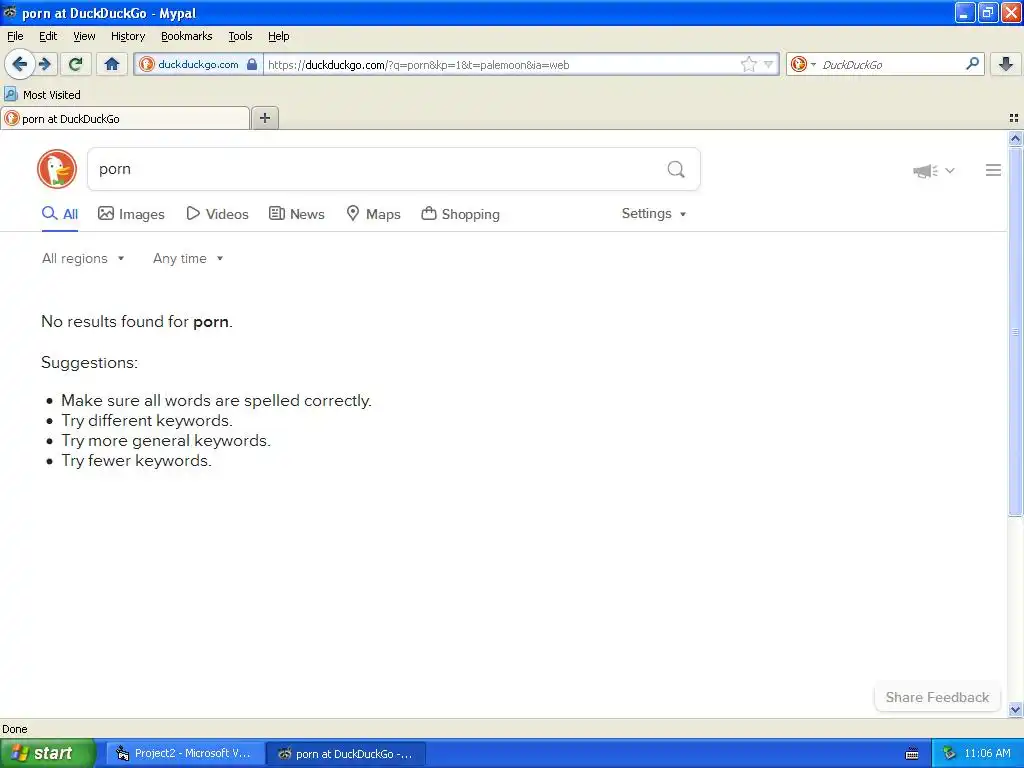Click the Share Feedback button
Screen dimensions: 1024x768
(x=937, y=697)
